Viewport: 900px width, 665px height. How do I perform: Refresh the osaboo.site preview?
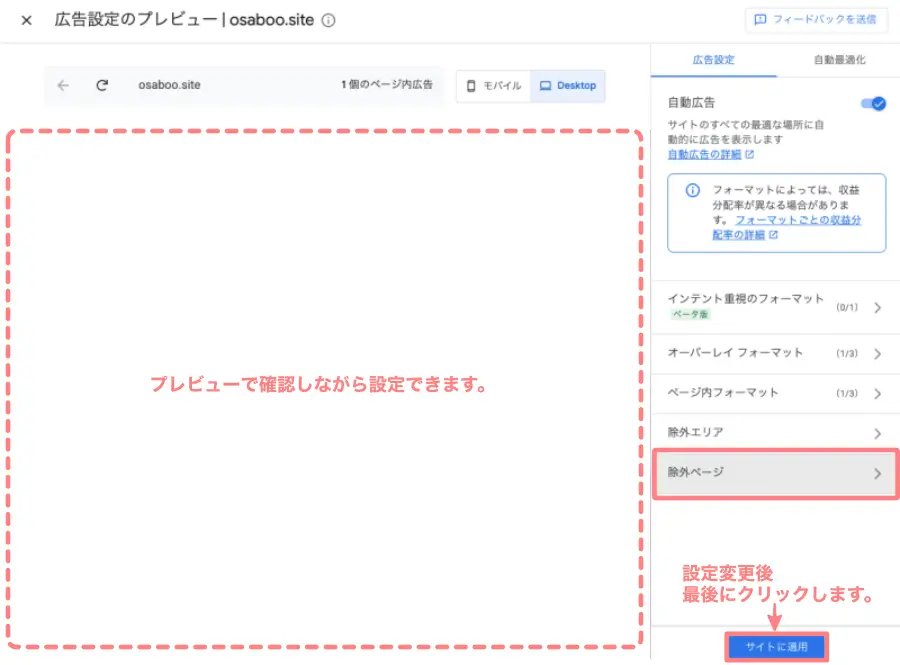click(102, 86)
